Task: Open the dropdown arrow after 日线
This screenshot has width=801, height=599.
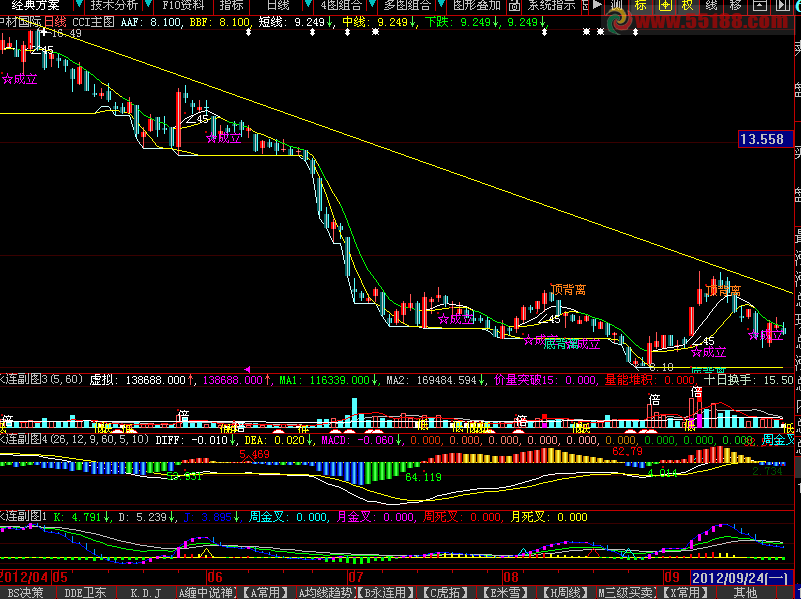Action: tap(308, 5)
